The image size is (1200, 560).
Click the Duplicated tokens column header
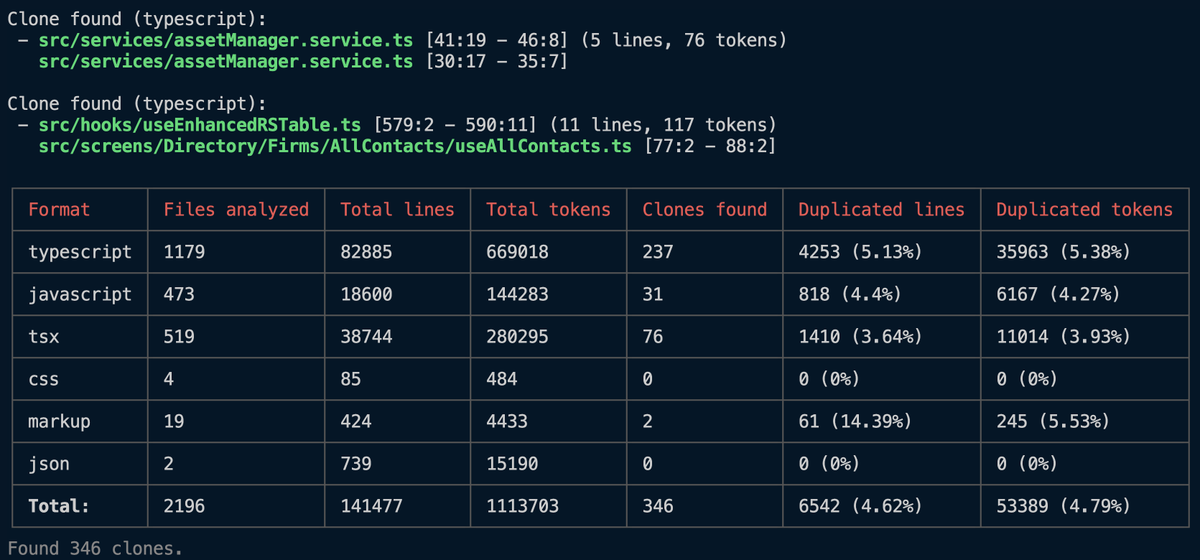[x=1084, y=209]
